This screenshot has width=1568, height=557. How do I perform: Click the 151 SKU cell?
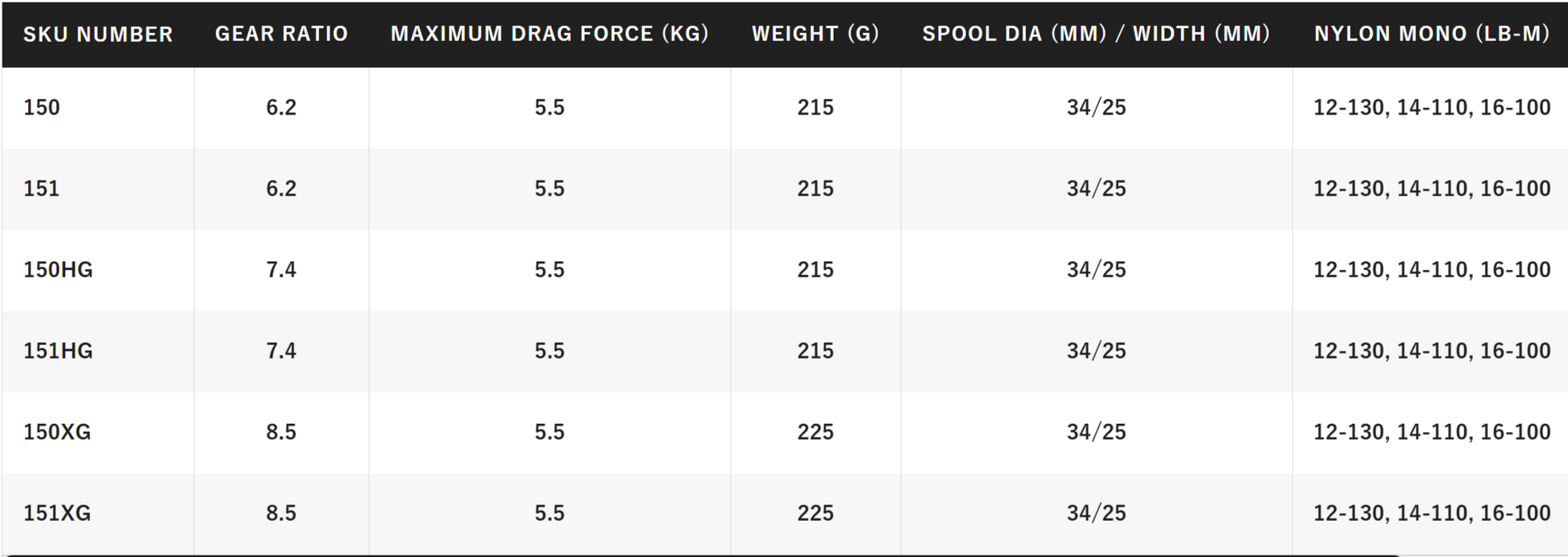point(42,189)
